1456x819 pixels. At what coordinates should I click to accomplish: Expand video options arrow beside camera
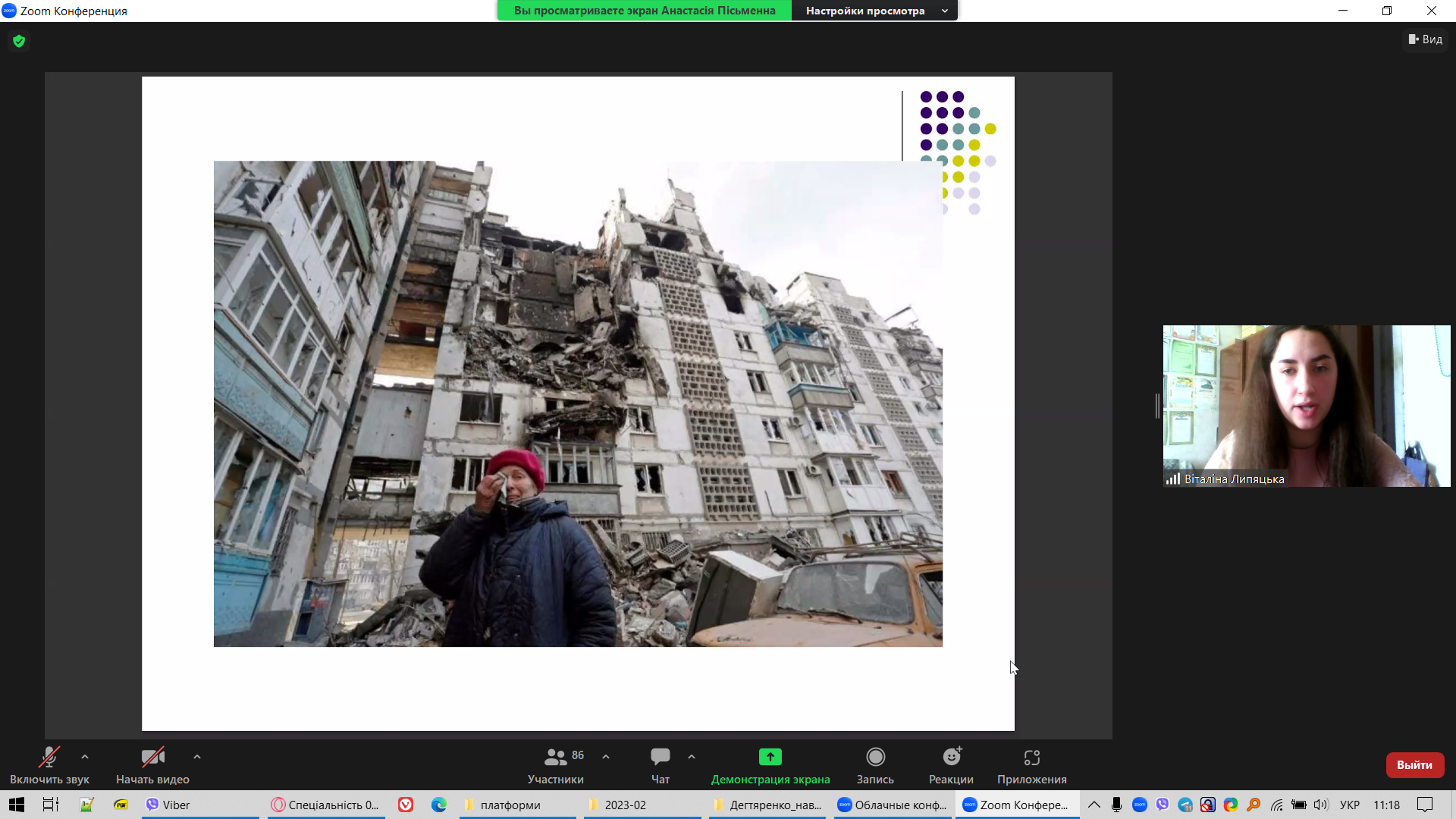[197, 757]
